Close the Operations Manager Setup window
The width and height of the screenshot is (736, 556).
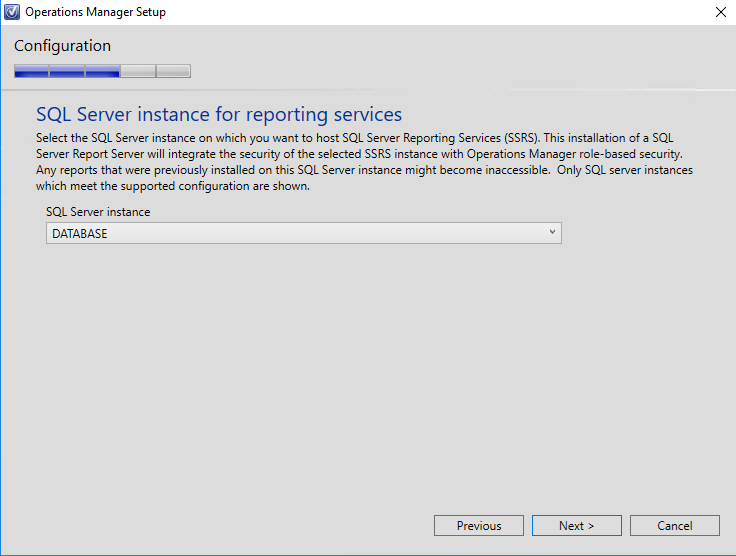(x=721, y=12)
